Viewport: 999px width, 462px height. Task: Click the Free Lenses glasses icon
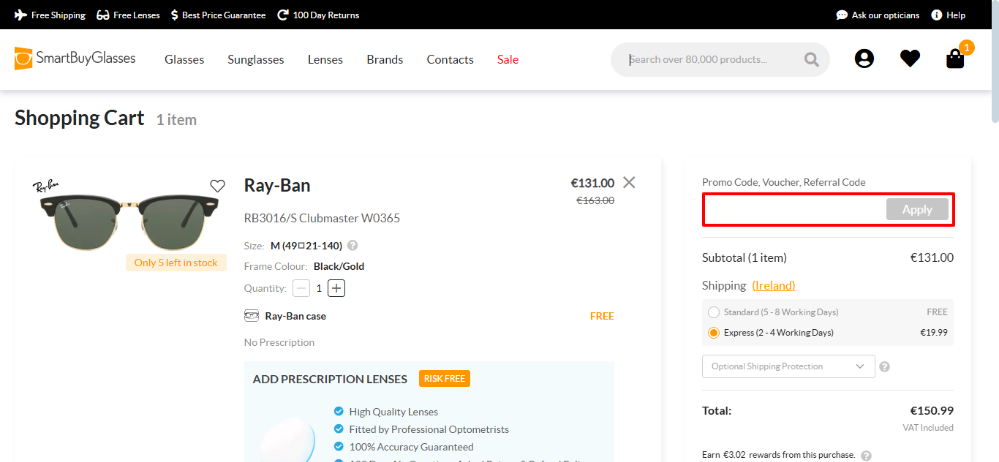[103, 15]
